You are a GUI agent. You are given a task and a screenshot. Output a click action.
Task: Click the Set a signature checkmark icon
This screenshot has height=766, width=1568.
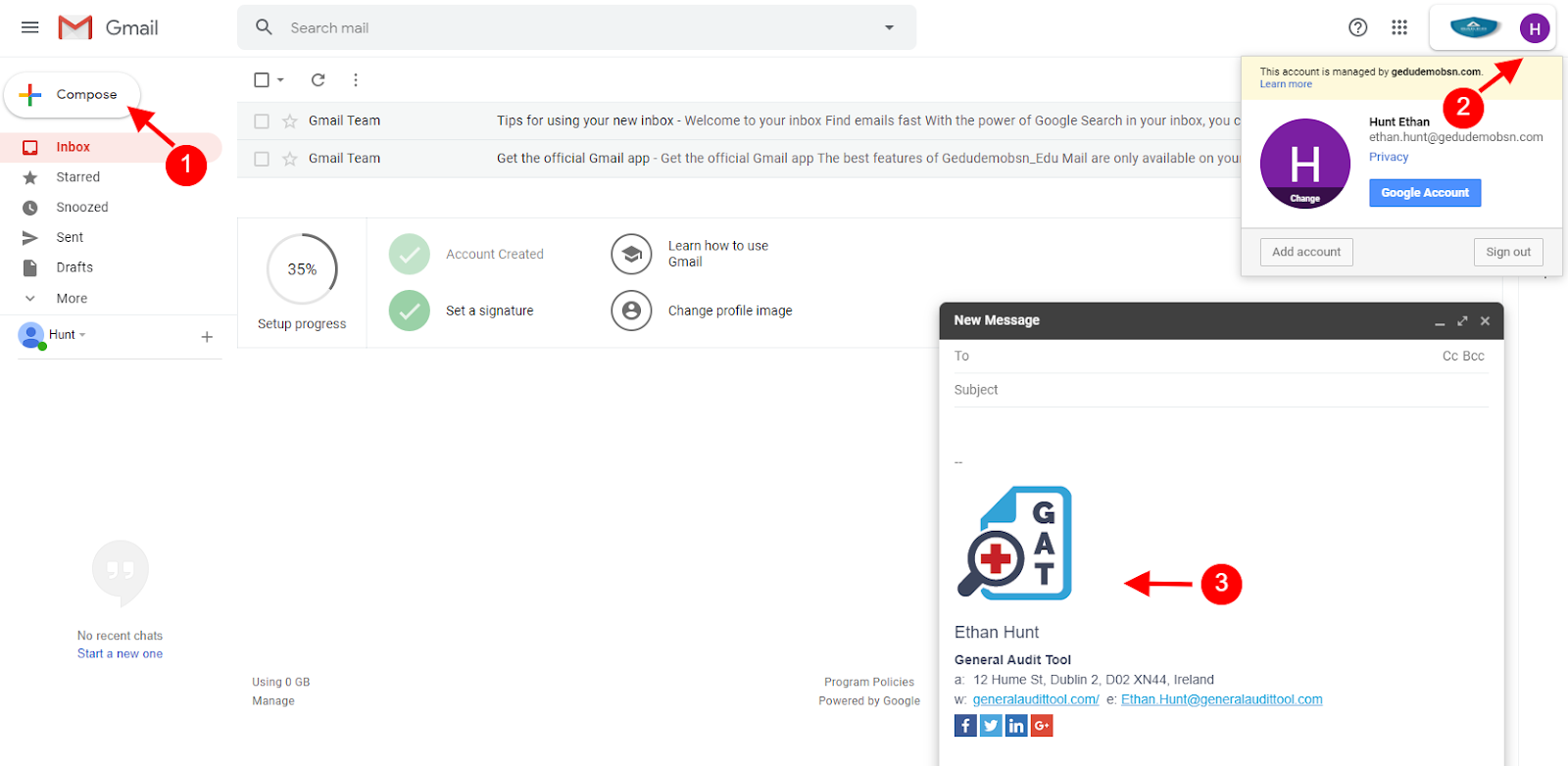pos(410,311)
